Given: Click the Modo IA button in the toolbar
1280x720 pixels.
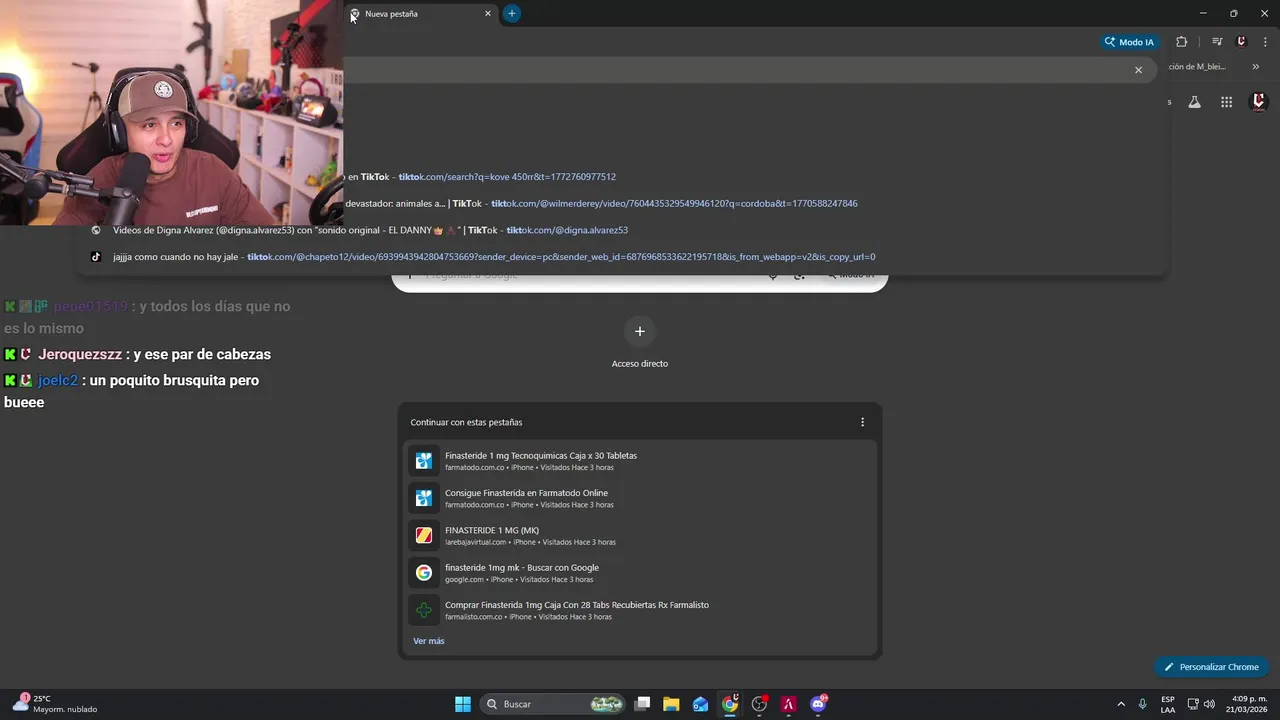Looking at the screenshot, I should click(1129, 42).
